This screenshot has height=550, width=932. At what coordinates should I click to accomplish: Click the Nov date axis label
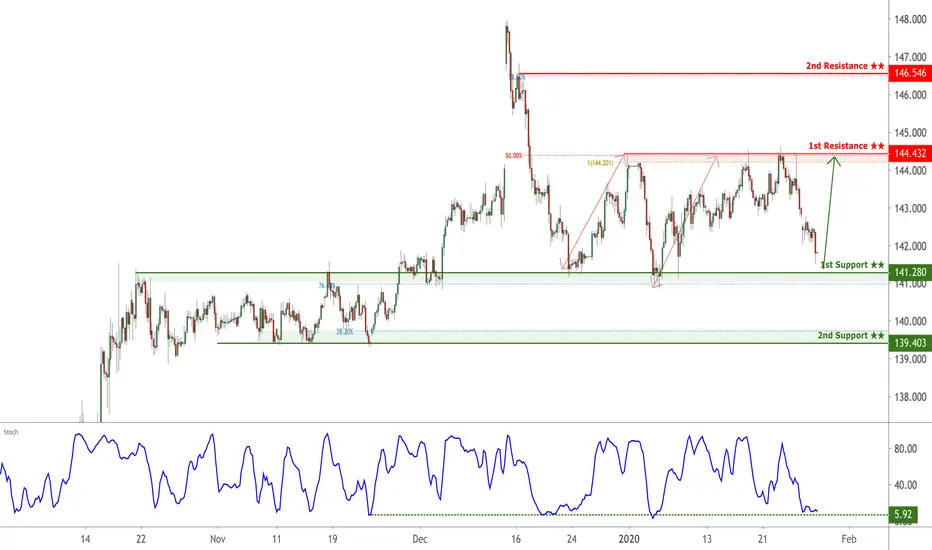218,539
